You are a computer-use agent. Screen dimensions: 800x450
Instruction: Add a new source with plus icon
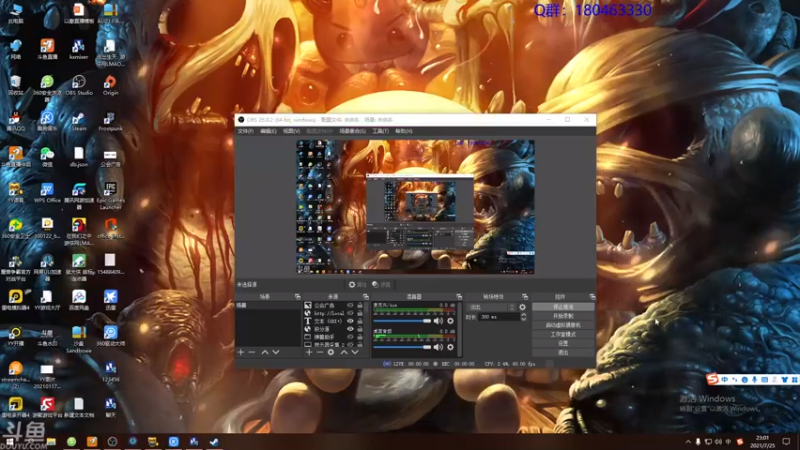pyautogui.click(x=309, y=352)
